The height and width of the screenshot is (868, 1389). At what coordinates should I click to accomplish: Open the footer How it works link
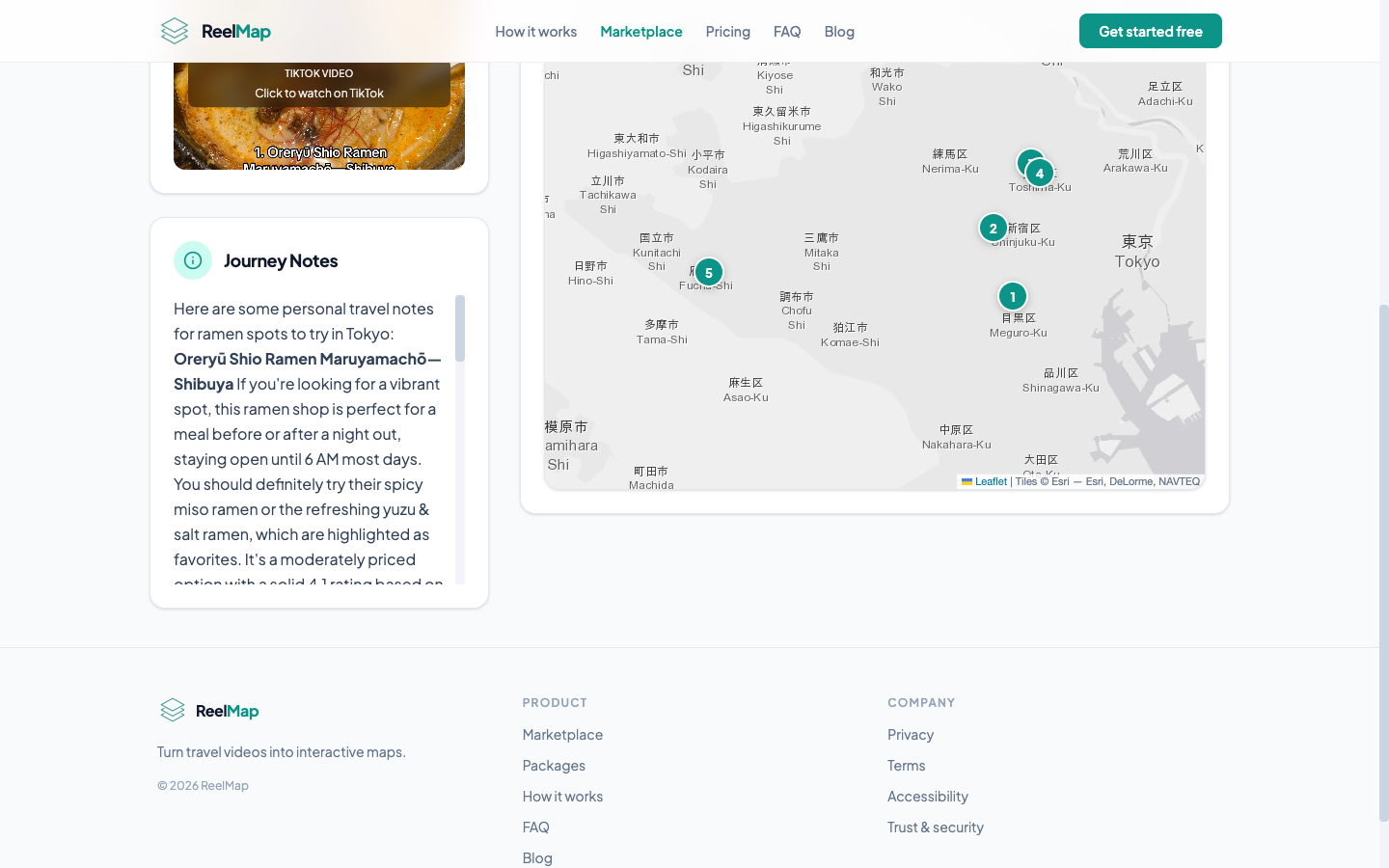click(x=562, y=796)
